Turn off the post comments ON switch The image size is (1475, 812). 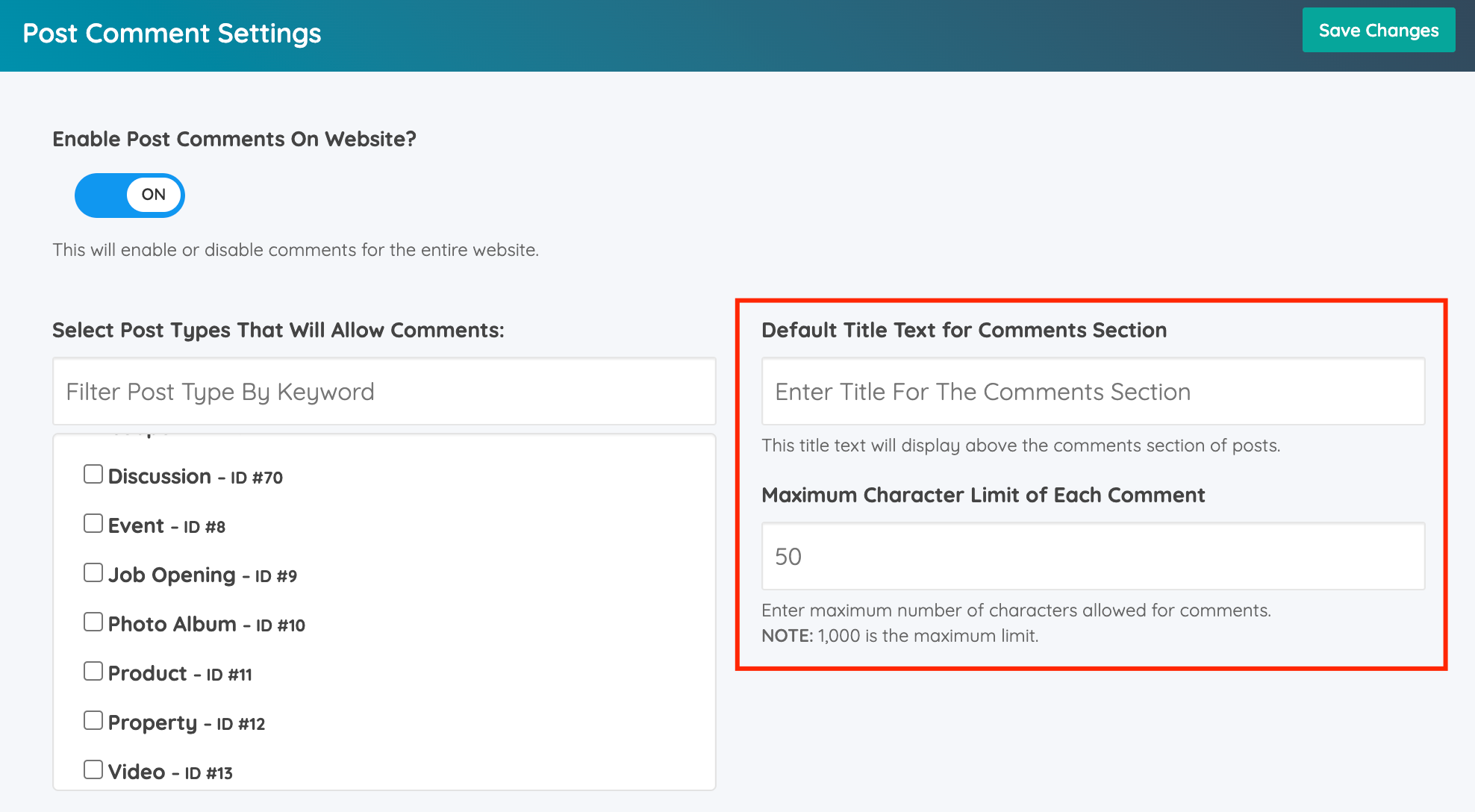tap(130, 196)
